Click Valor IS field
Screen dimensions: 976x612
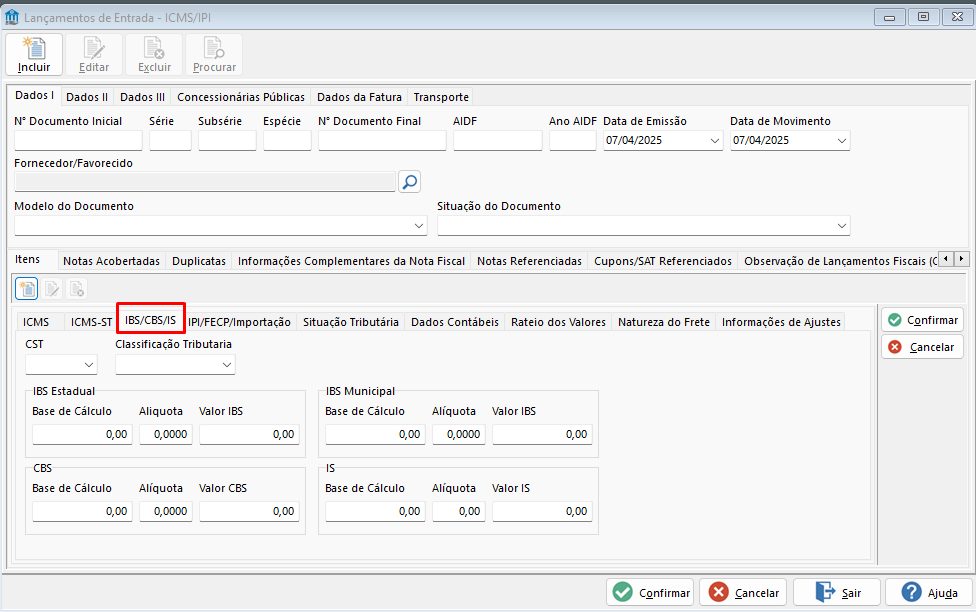pyautogui.click(x=542, y=511)
